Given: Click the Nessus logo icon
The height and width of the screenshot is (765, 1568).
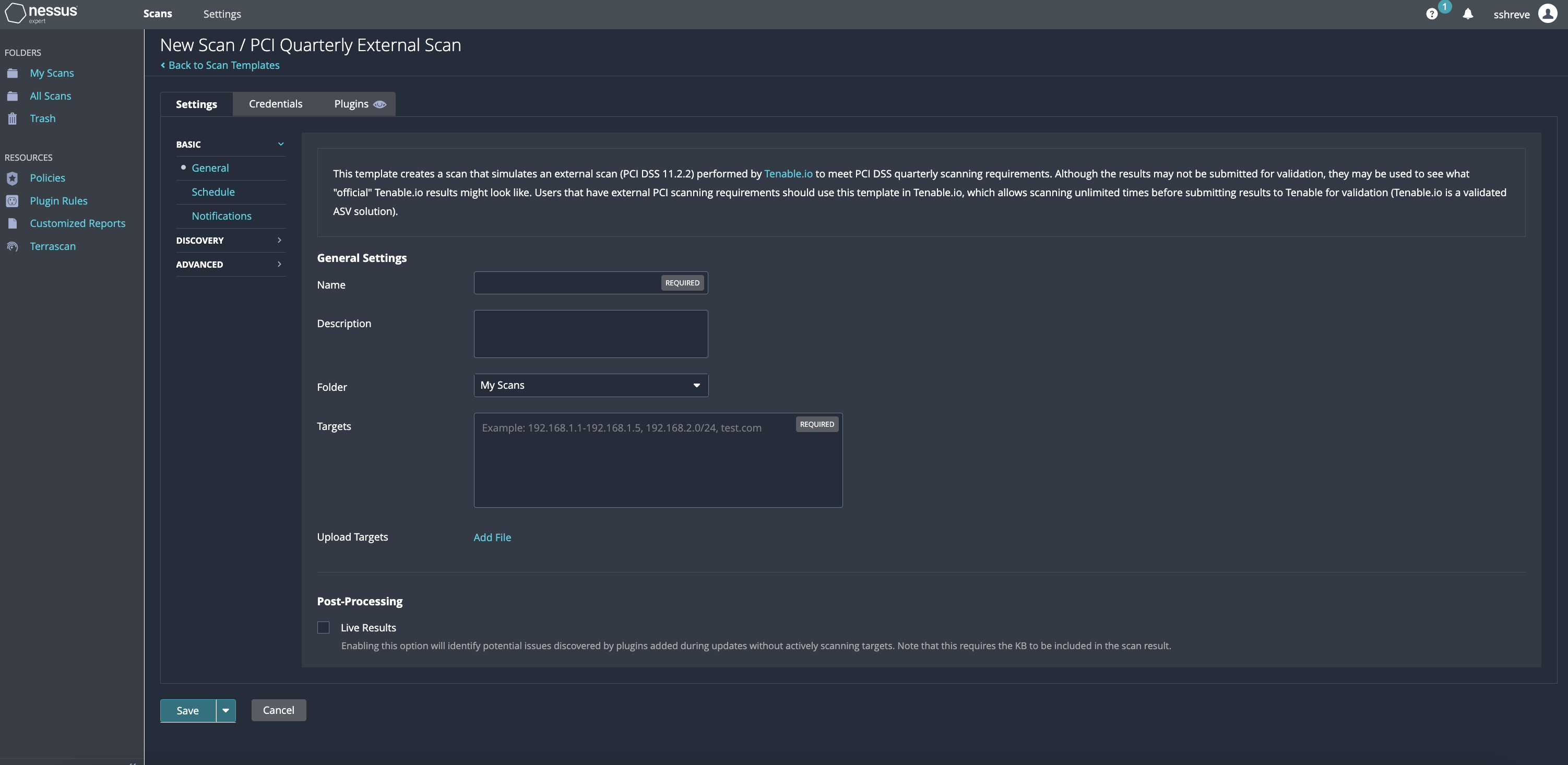Looking at the screenshot, I should click(x=15, y=14).
